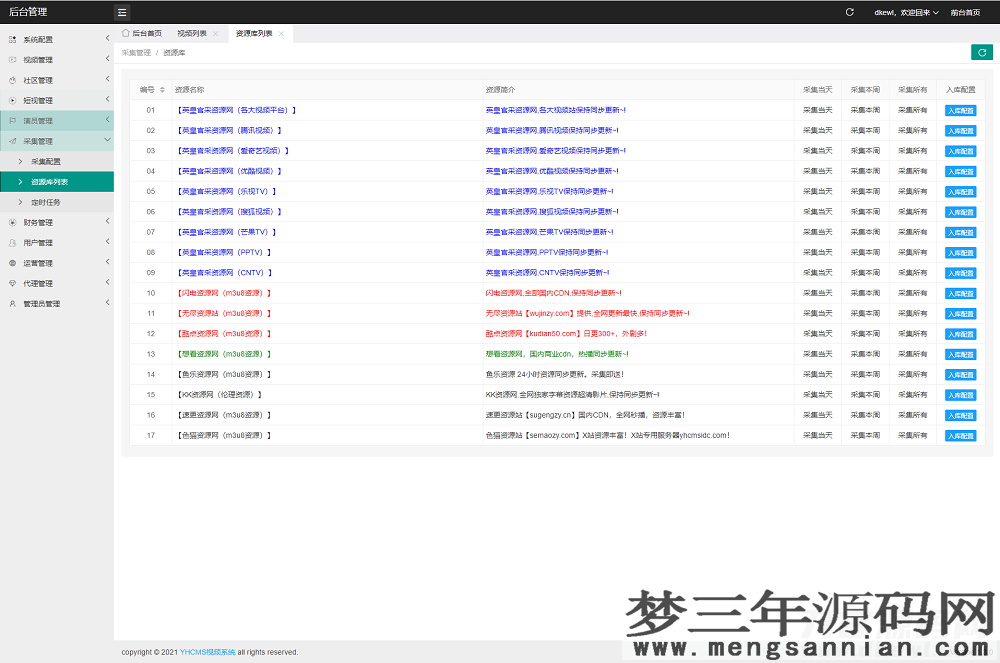Image resolution: width=1000 pixels, height=663 pixels.
Task: Switch to the 视频列表 tab
Action: [185, 34]
